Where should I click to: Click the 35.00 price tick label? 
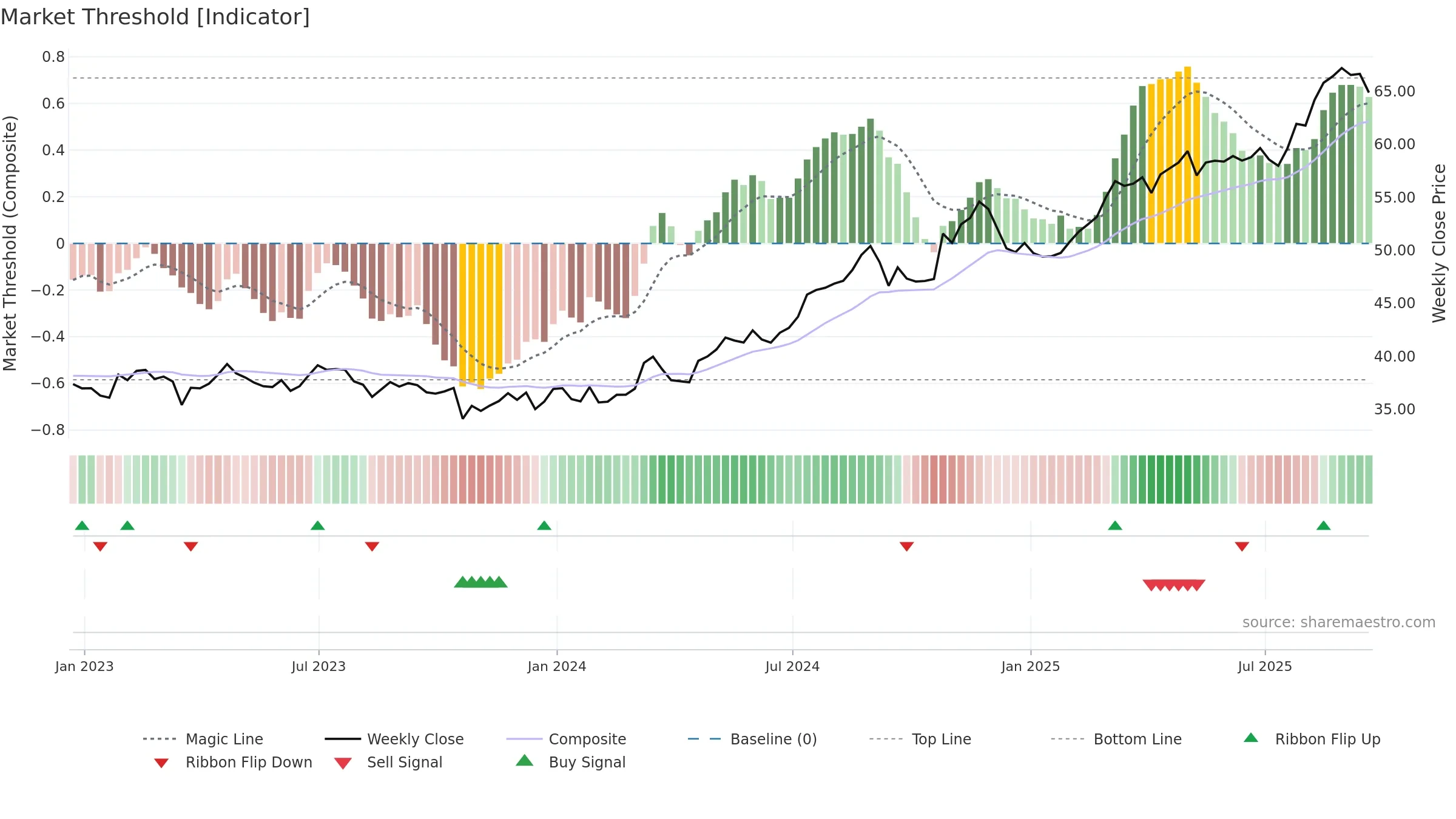1395,409
